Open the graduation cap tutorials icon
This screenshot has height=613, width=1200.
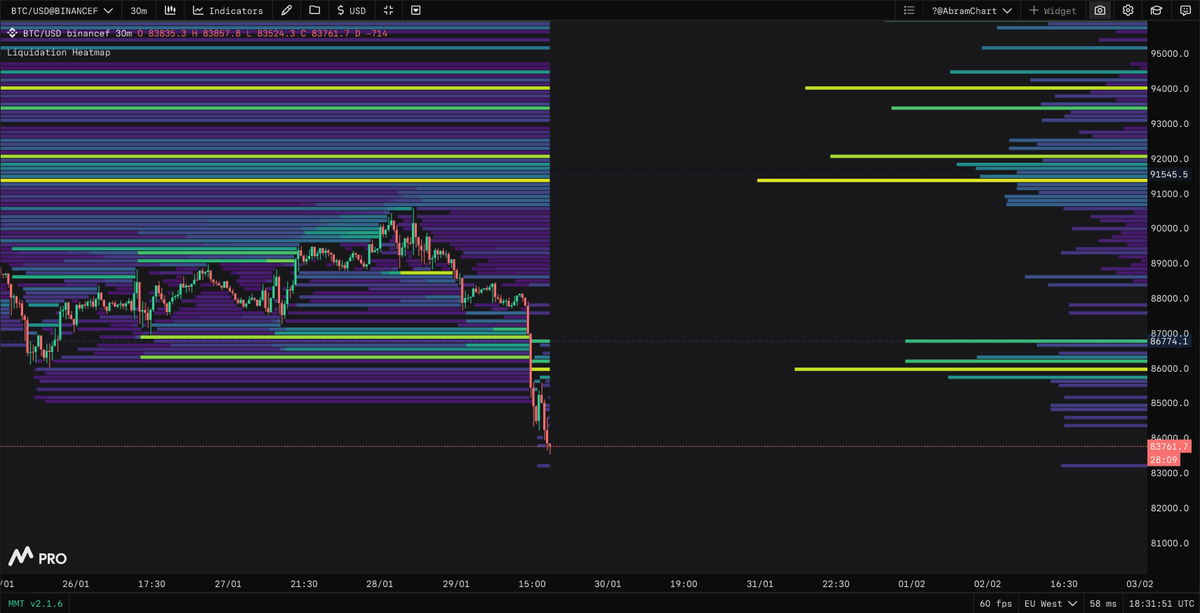point(1155,10)
